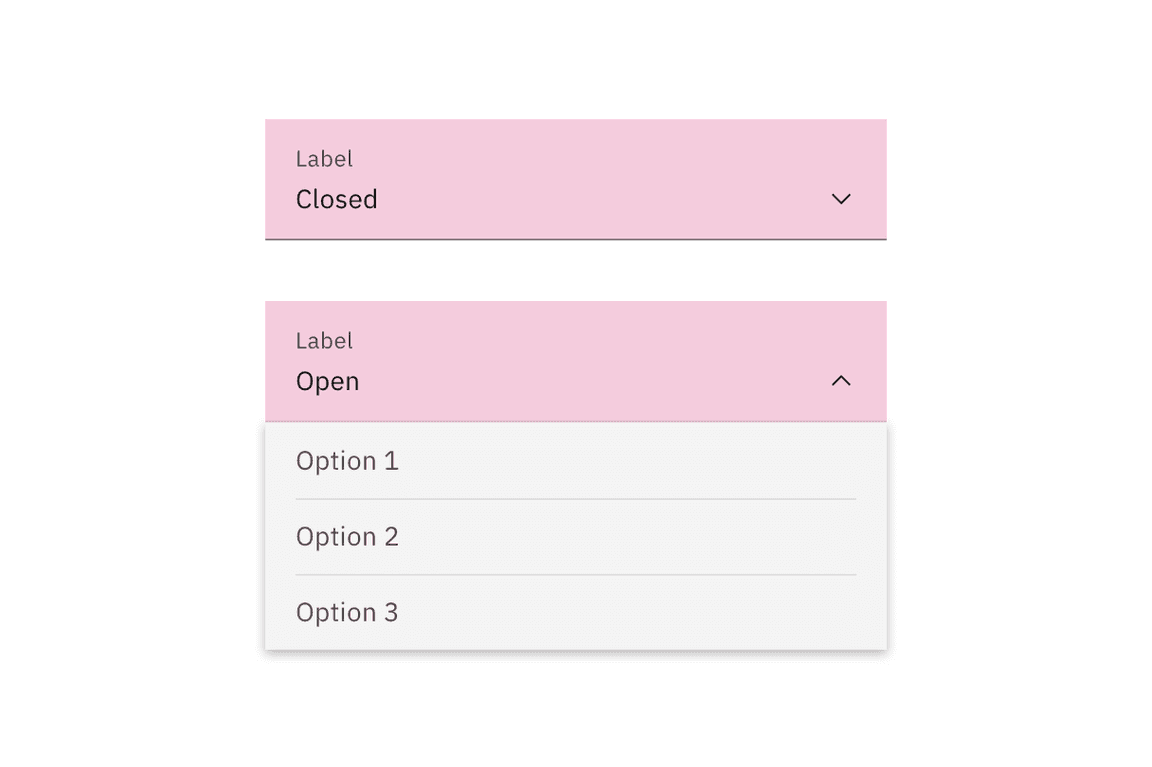Click the Label text above Closed
This screenshot has height=767, width=1152.
(324, 159)
